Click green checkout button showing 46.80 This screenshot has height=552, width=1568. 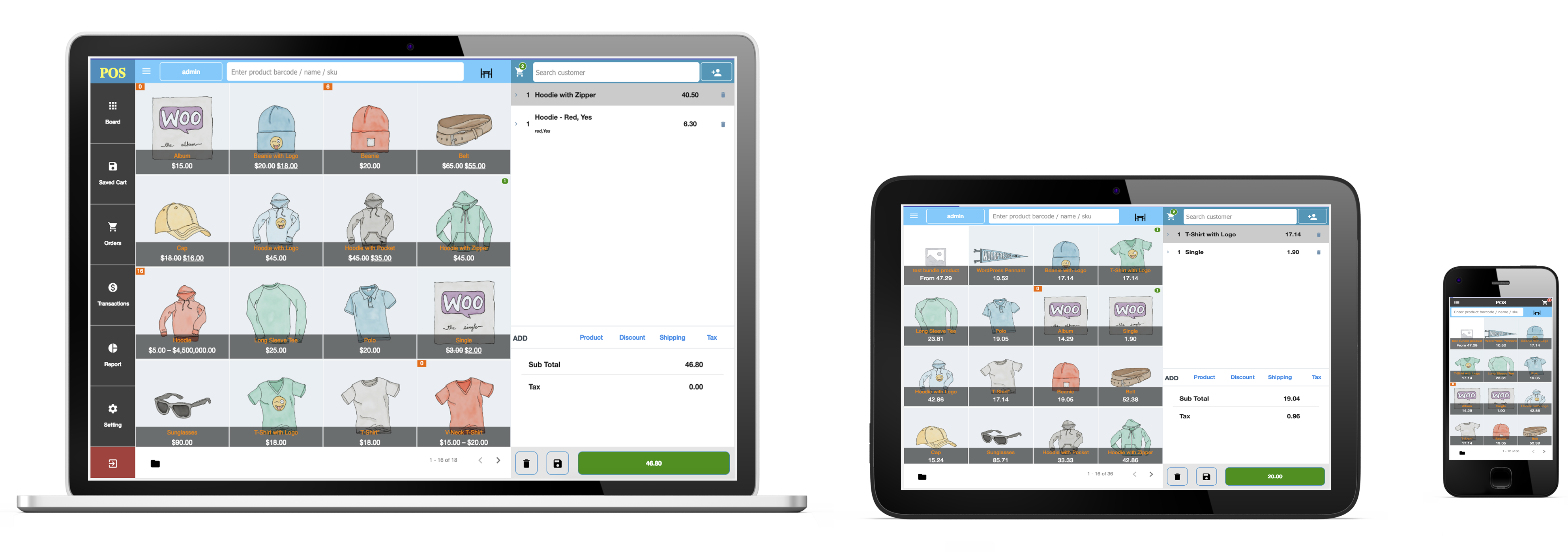coord(652,463)
